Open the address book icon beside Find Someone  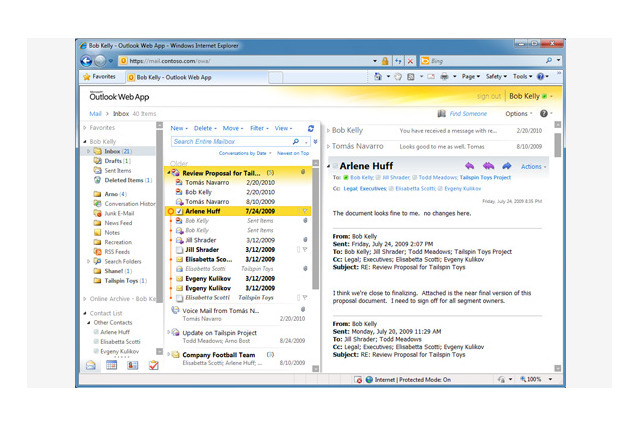pos(442,113)
